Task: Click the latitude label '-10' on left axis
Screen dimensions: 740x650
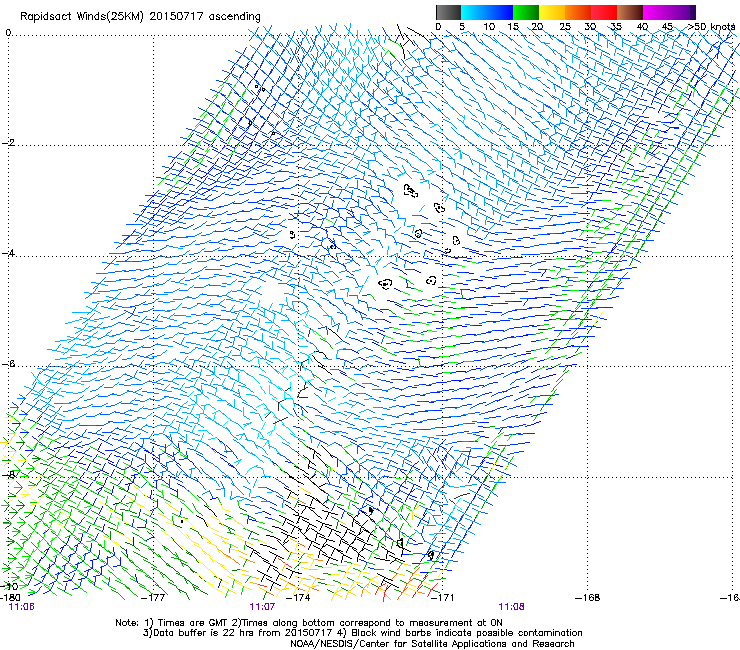Action: tap(9, 586)
